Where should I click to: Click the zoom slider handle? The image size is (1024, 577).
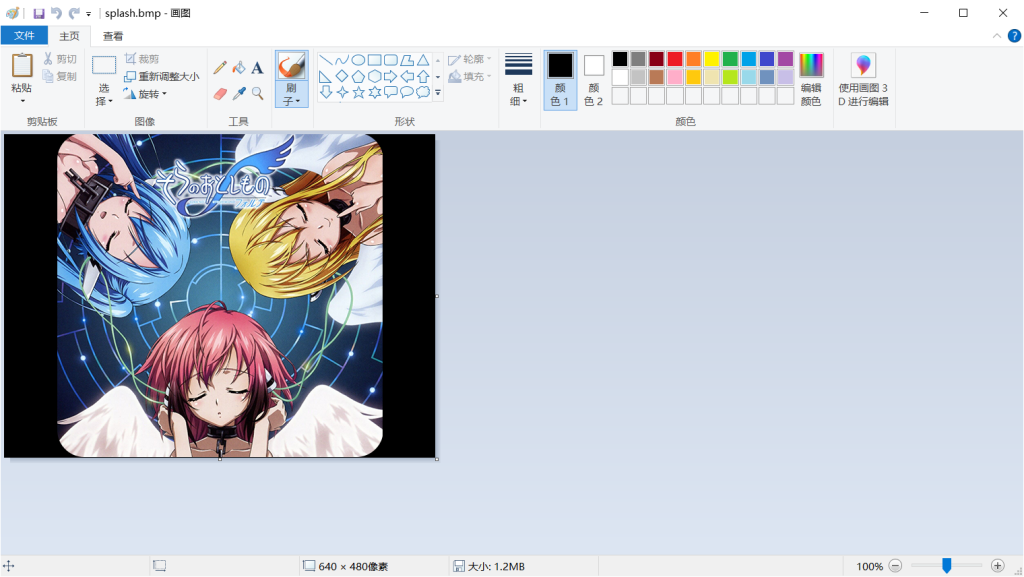(946, 565)
